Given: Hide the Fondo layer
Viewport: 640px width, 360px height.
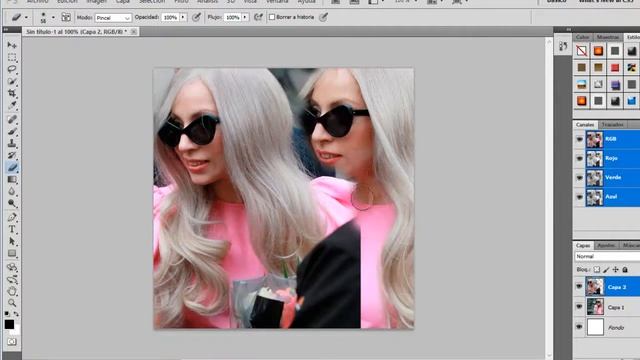Looking at the screenshot, I should point(579,327).
